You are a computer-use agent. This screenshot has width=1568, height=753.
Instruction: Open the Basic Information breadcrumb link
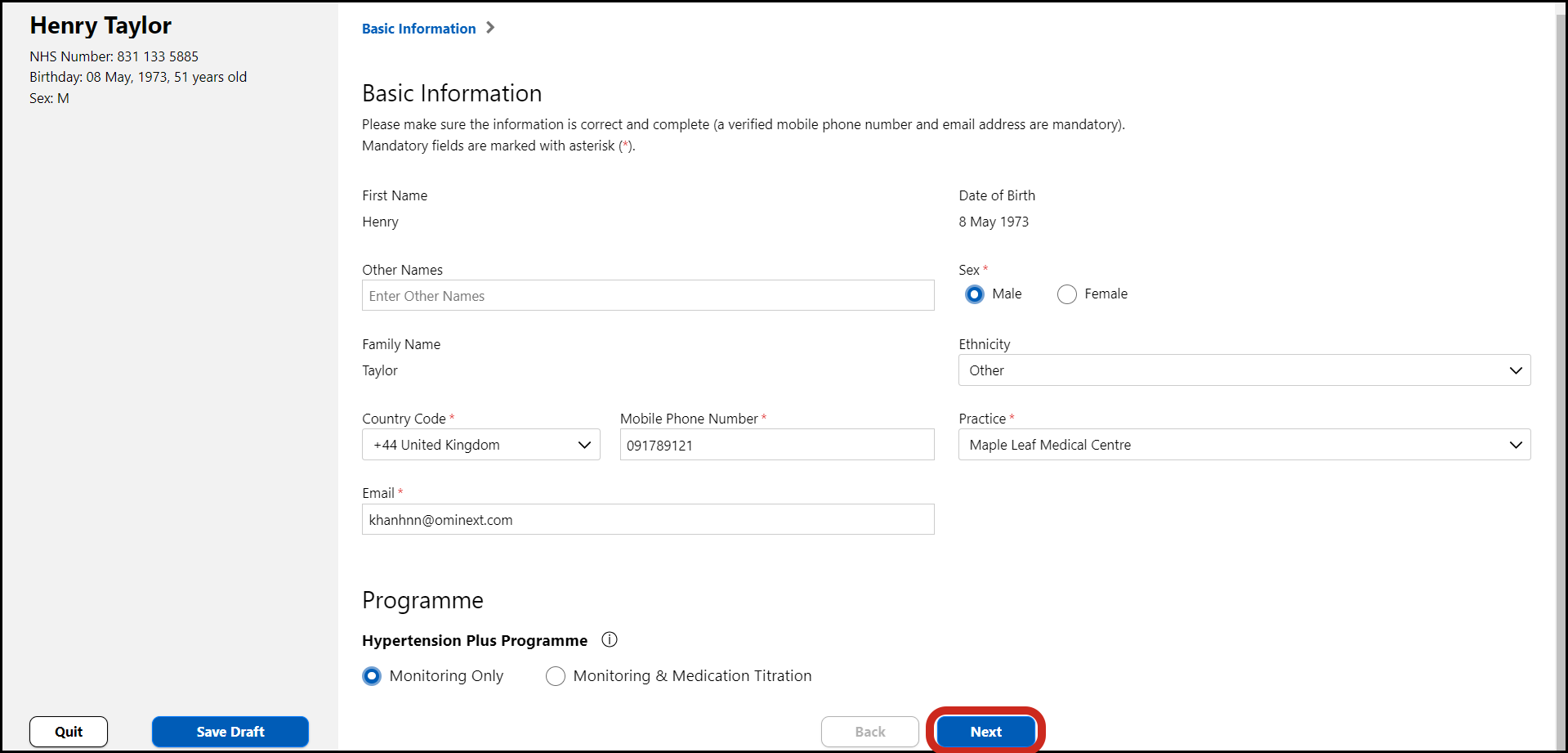tap(418, 29)
